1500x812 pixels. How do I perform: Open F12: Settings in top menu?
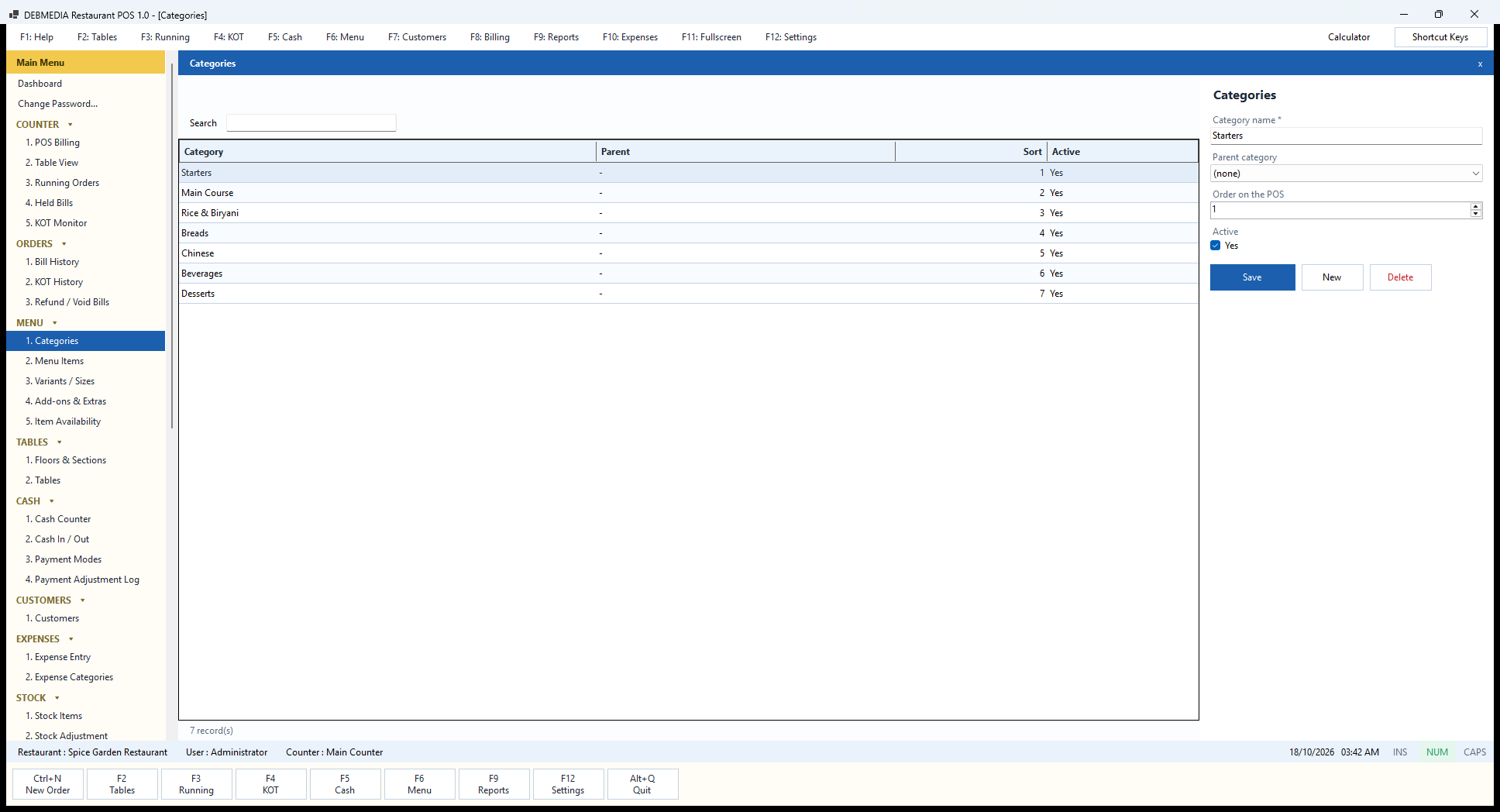click(x=790, y=37)
